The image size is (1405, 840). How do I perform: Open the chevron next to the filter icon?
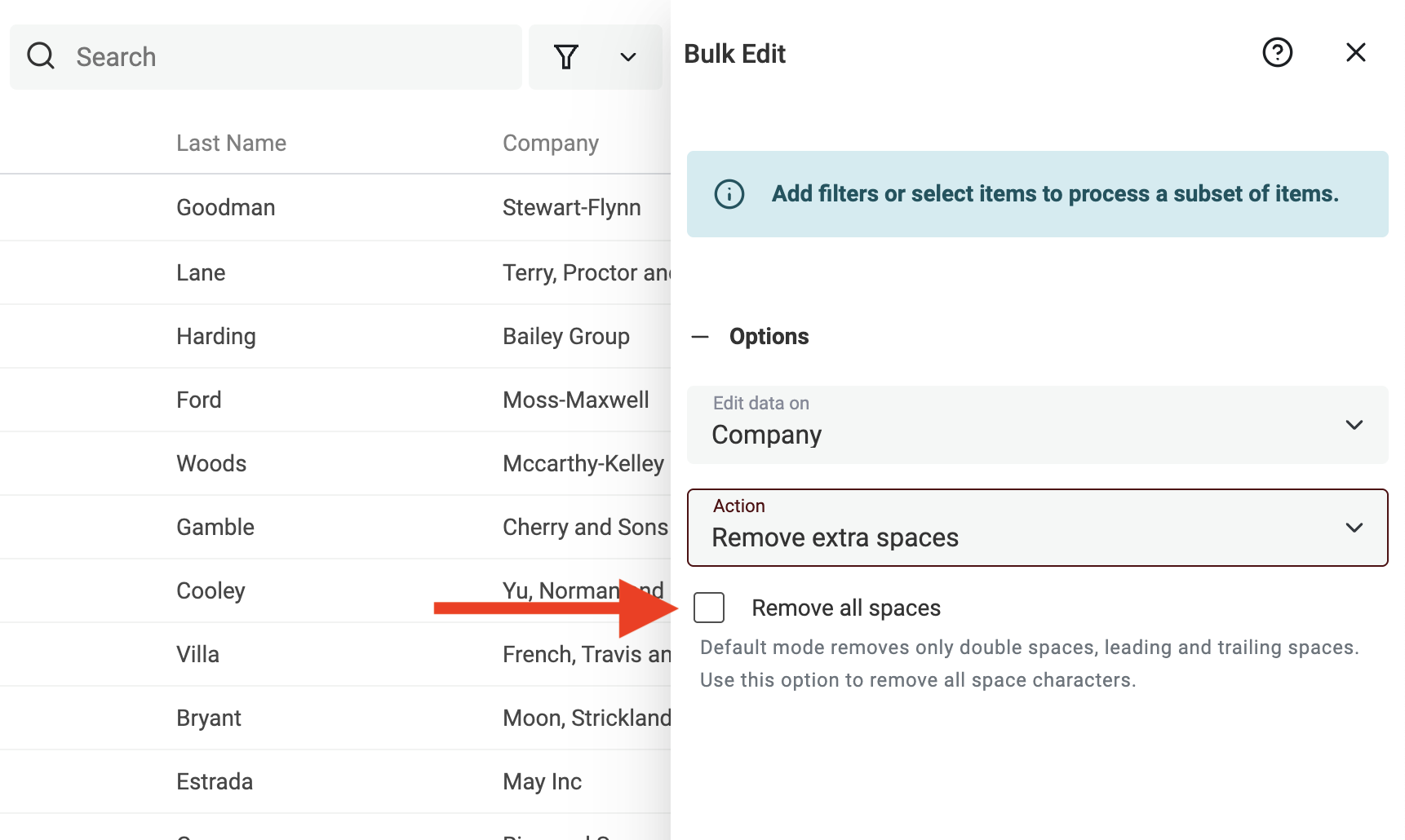(x=627, y=57)
